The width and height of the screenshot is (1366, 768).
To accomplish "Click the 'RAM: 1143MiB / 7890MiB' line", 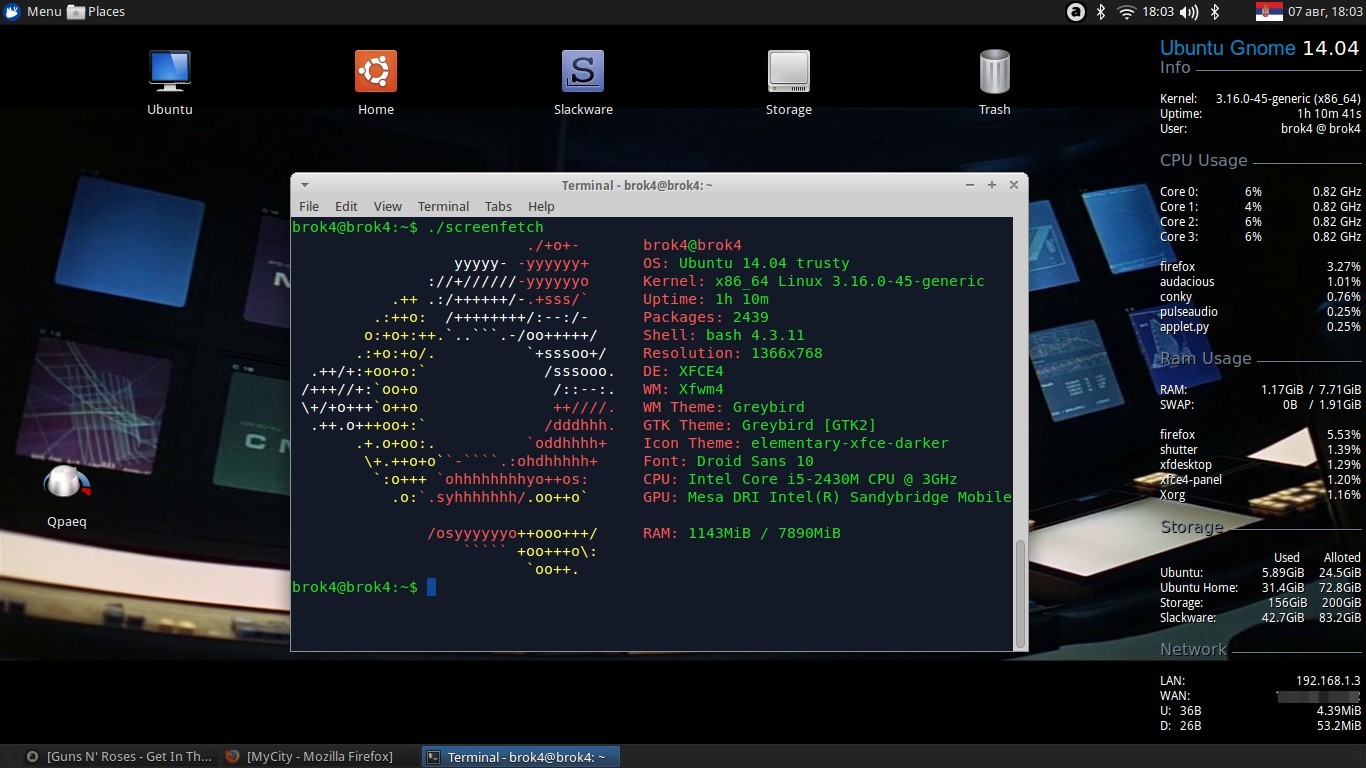I will click(x=742, y=533).
